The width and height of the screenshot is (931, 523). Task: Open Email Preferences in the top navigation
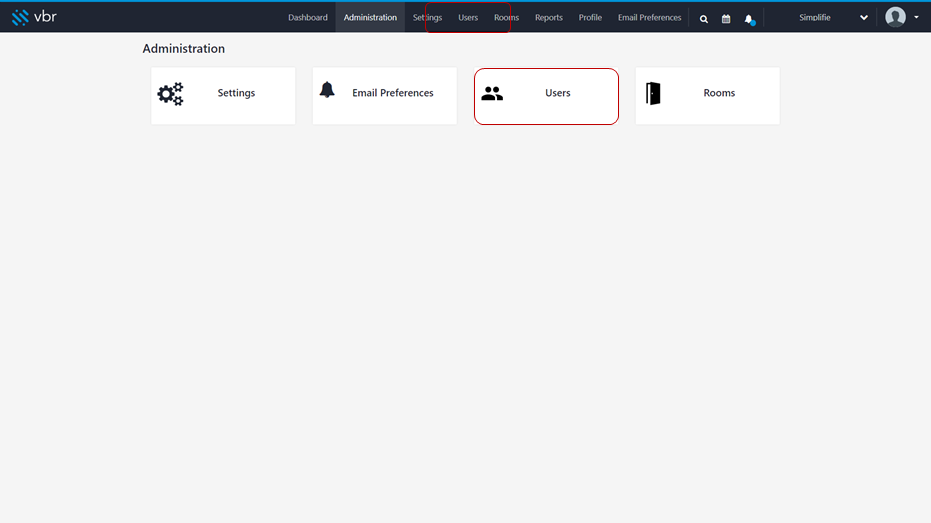[x=650, y=18]
